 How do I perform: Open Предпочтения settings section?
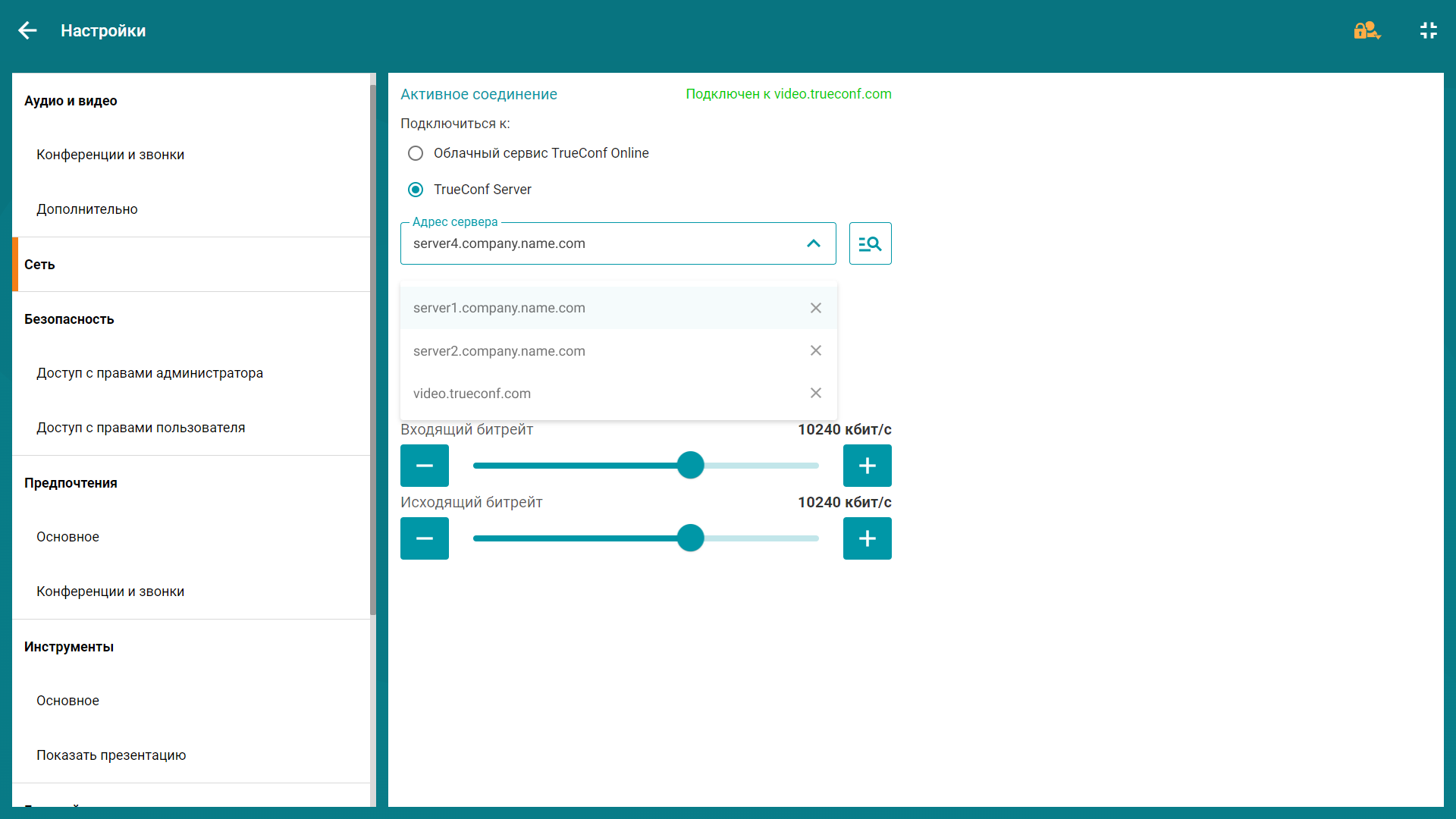(x=191, y=483)
